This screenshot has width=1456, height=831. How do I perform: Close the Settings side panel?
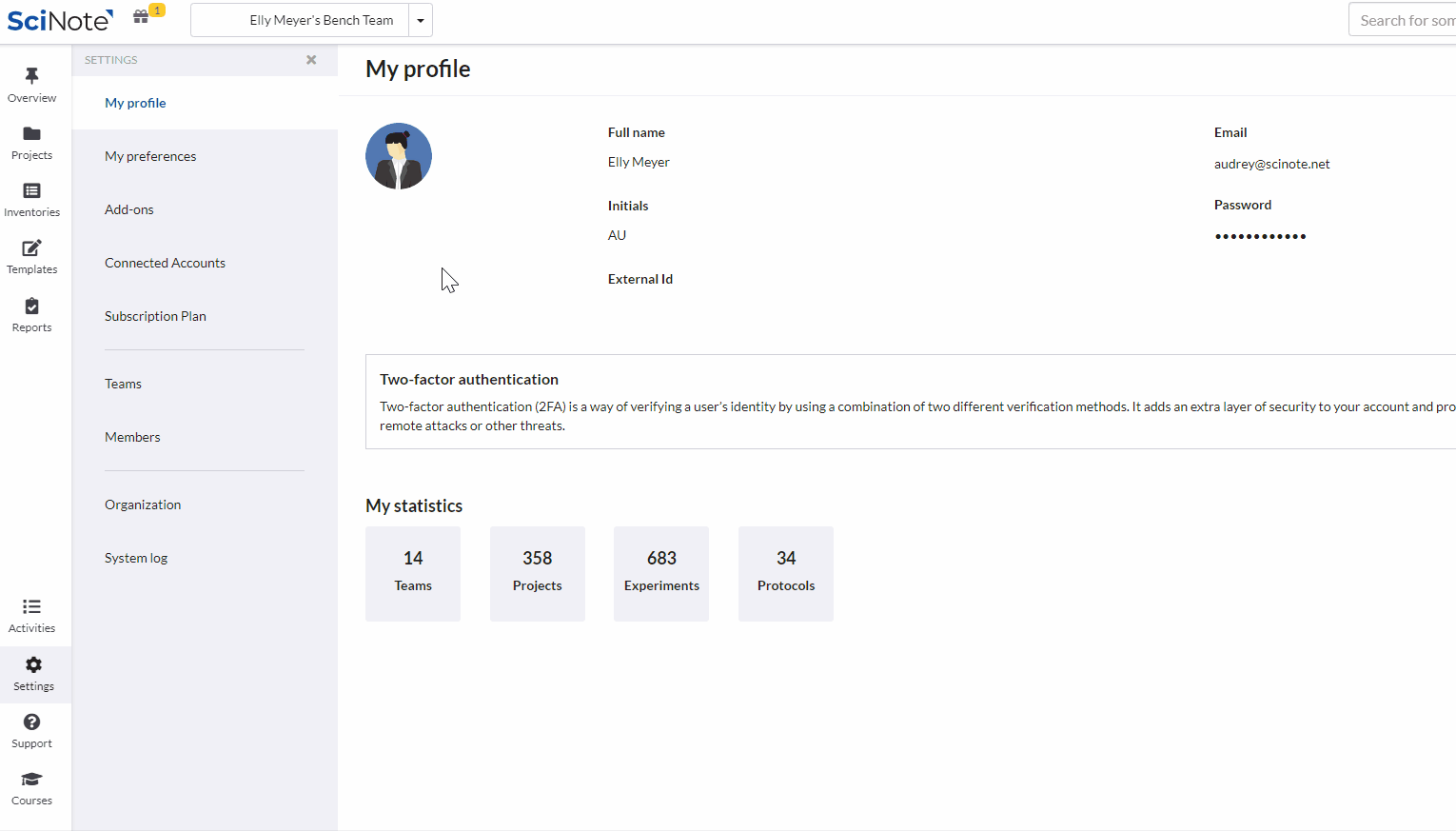click(x=311, y=60)
